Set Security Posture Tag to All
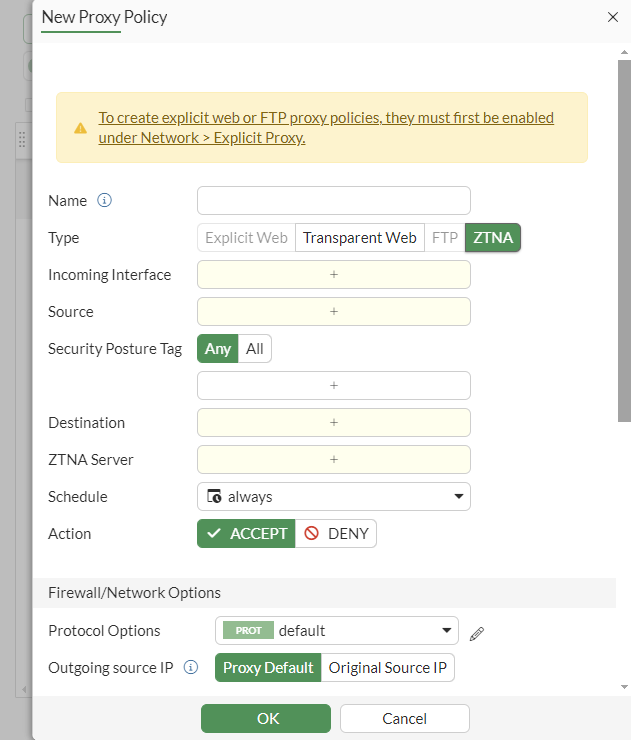 pyautogui.click(x=255, y=349)
